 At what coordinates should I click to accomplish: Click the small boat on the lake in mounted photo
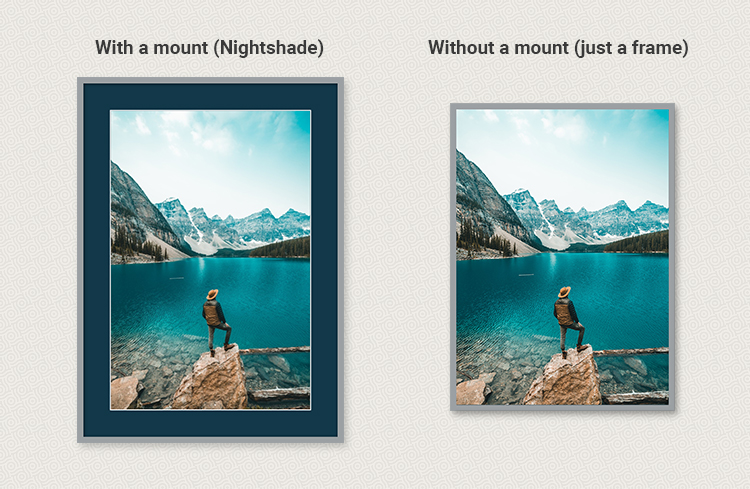[176, 278]
